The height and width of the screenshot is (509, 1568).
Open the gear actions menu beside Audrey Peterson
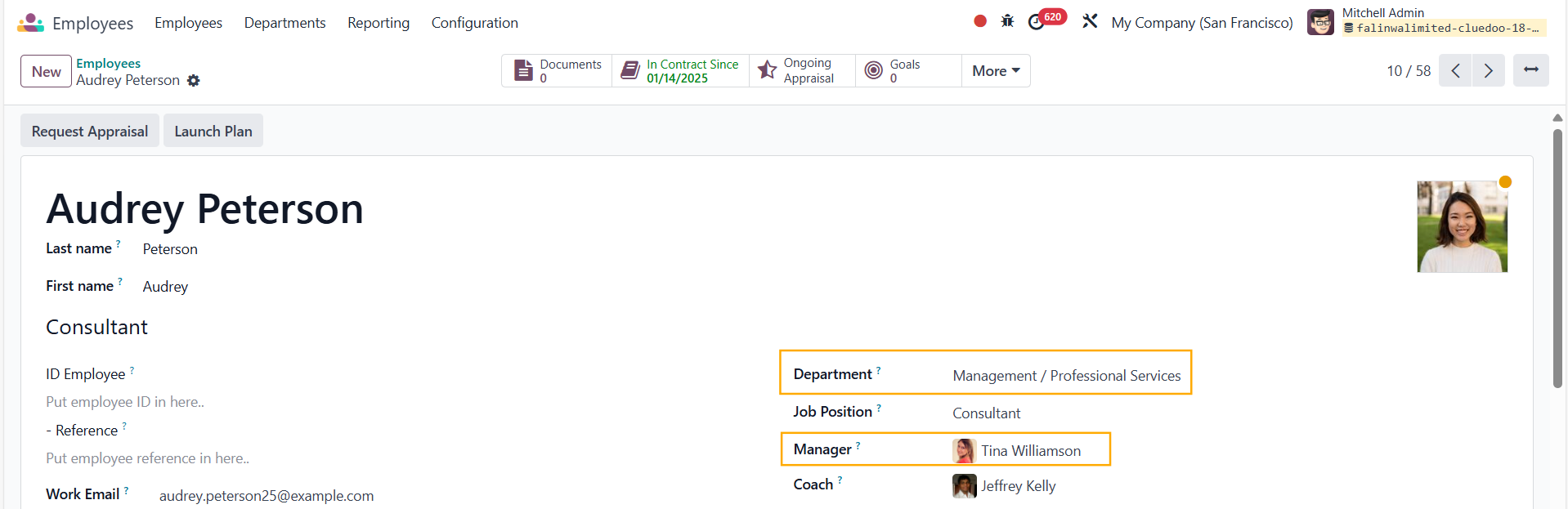[194, 81]
